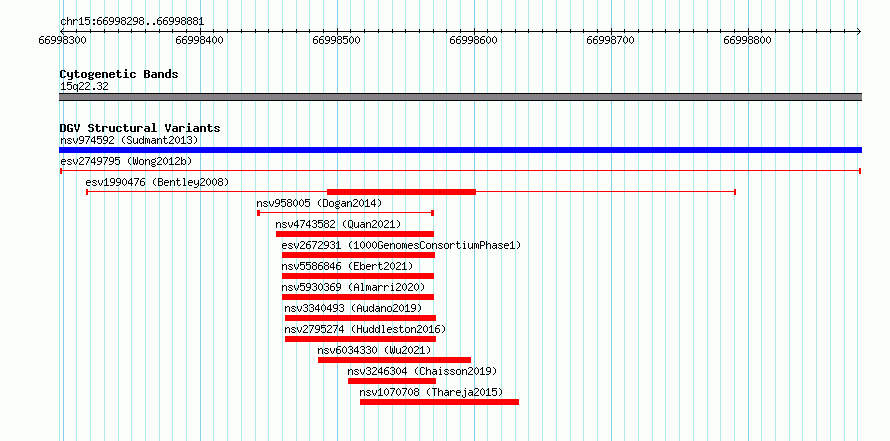Click the DGV Structural Variants track title

coord(140,128)
